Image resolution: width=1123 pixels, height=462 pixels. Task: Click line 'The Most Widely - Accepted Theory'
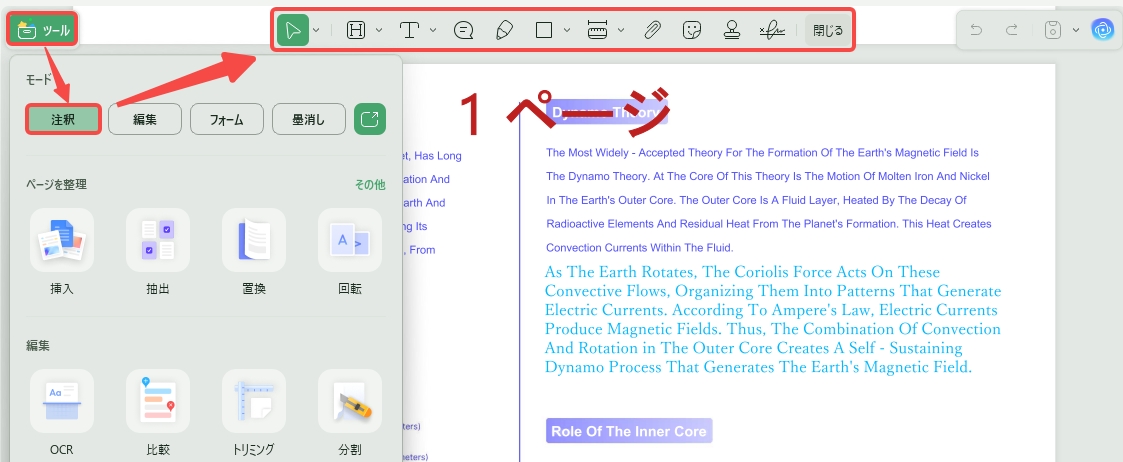click(x=762, y=153)
